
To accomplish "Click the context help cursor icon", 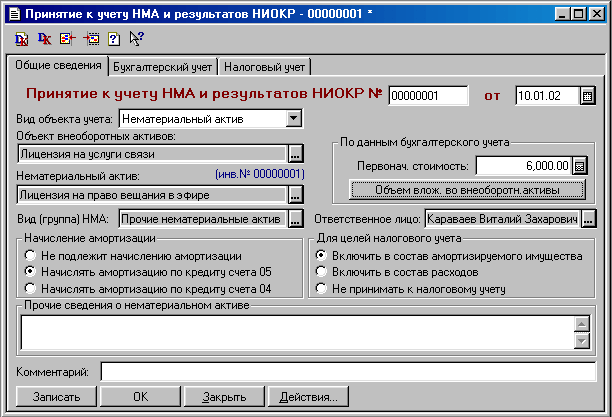I will (x=137, y=39).
